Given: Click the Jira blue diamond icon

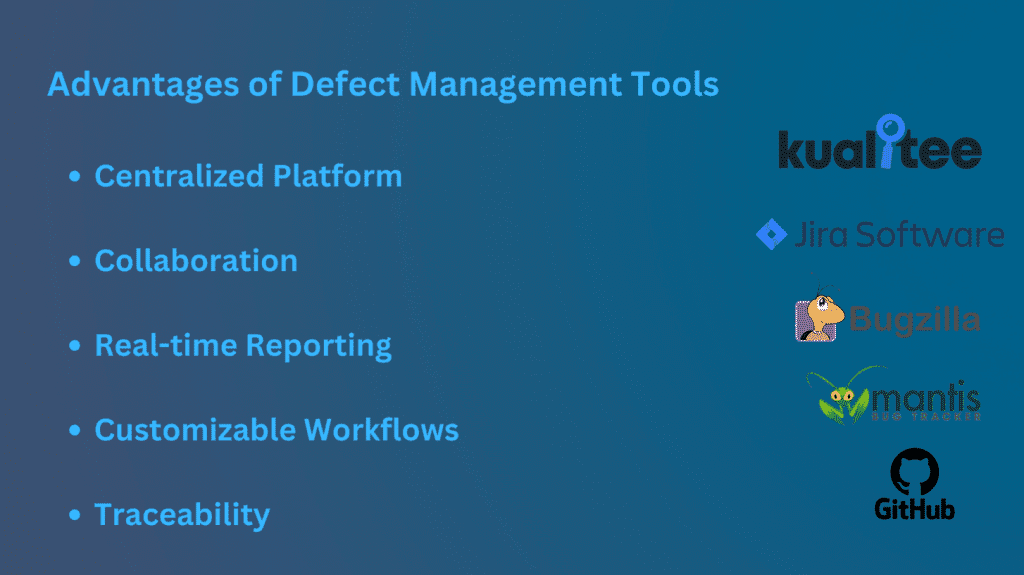Looking at the screenshot, I should 771,234.
